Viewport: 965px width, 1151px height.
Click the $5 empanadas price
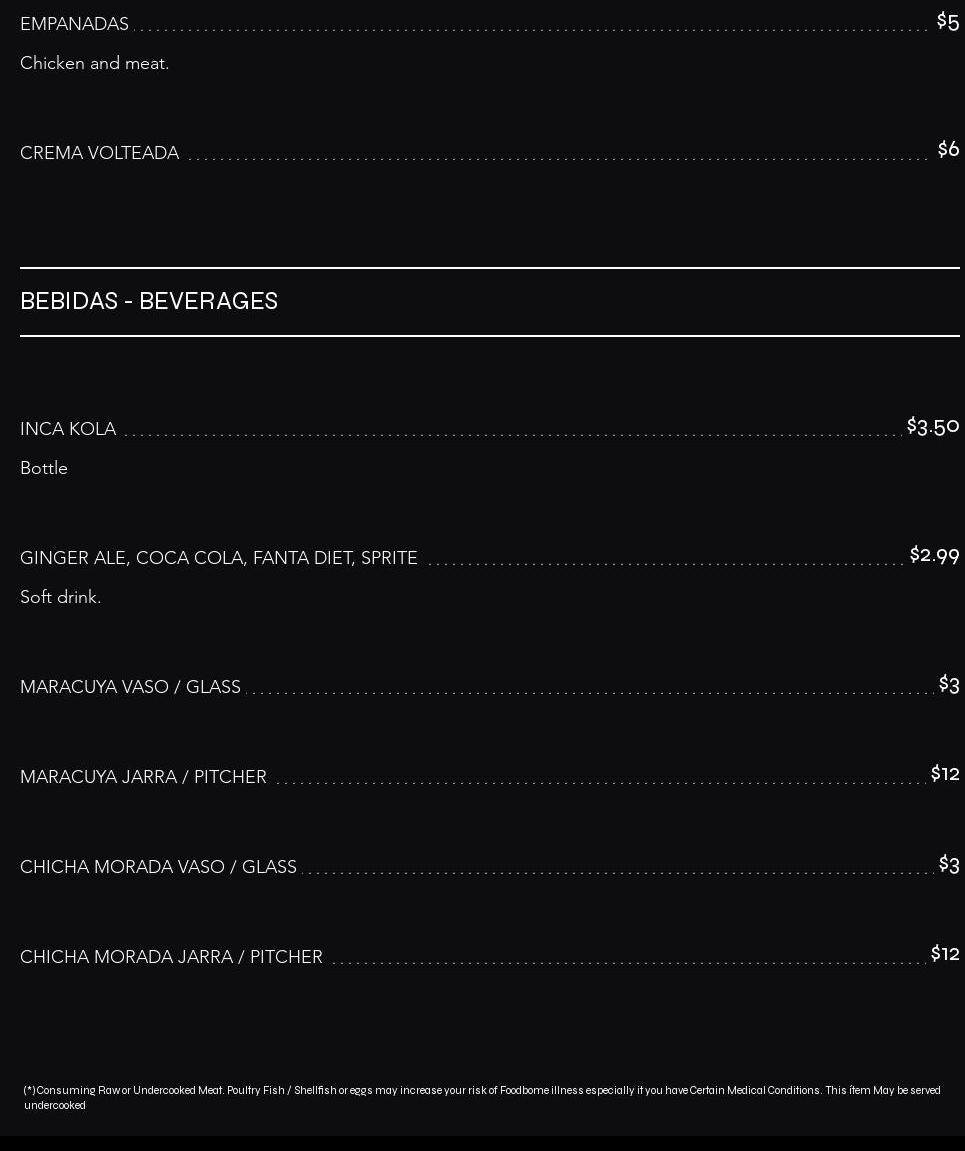click(947, 21)
